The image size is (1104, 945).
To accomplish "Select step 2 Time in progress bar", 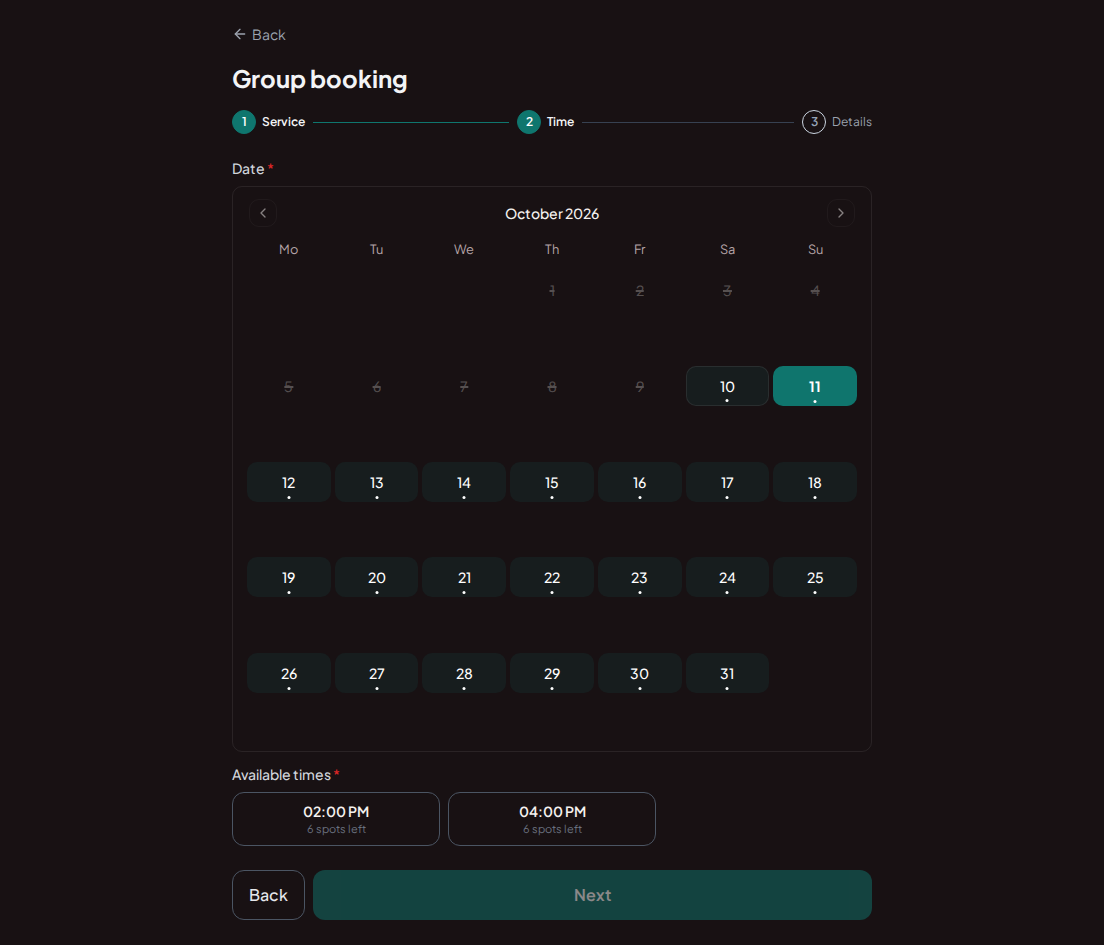I will (x=546, y=122).
